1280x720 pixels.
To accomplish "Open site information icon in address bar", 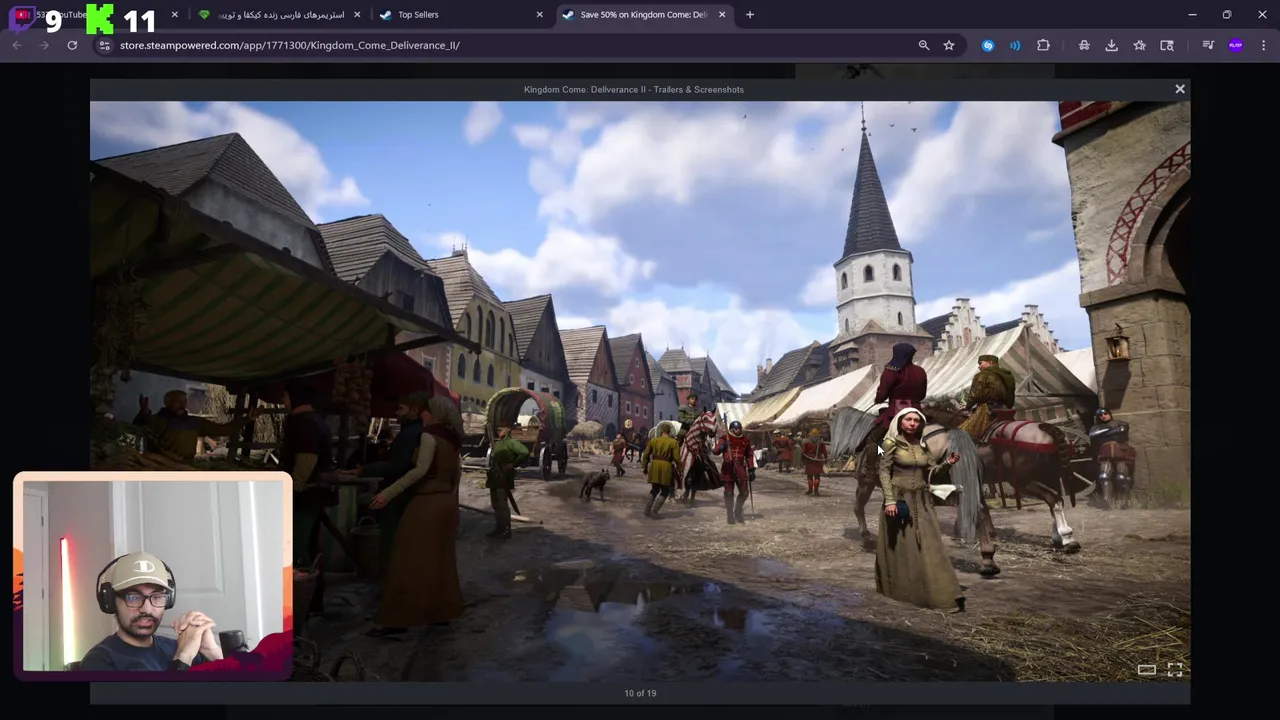I will point(104,45).
